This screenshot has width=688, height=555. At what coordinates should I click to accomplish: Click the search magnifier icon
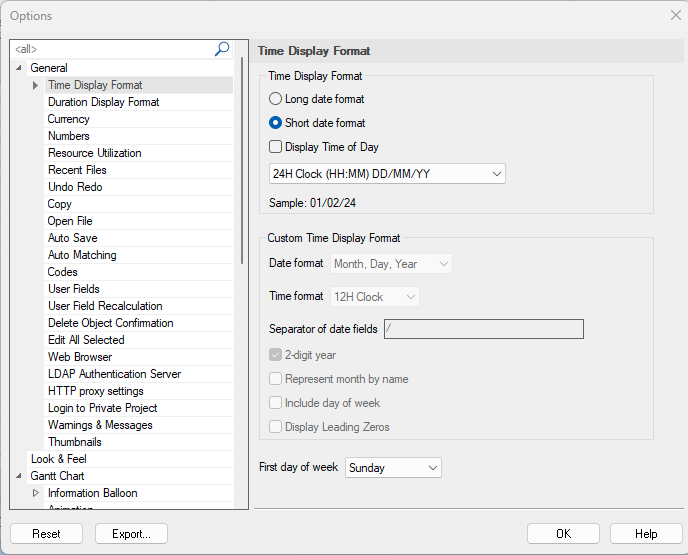point(222,49)
